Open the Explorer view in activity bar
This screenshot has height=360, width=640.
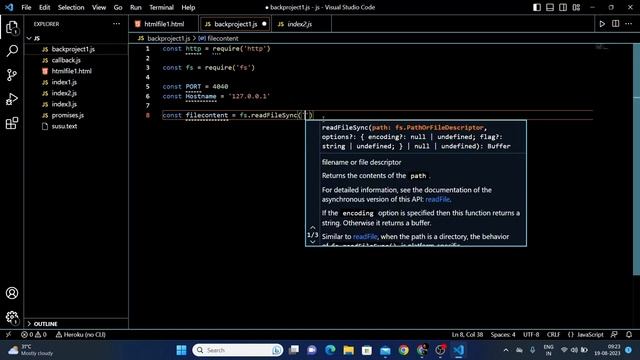[12, 28]
